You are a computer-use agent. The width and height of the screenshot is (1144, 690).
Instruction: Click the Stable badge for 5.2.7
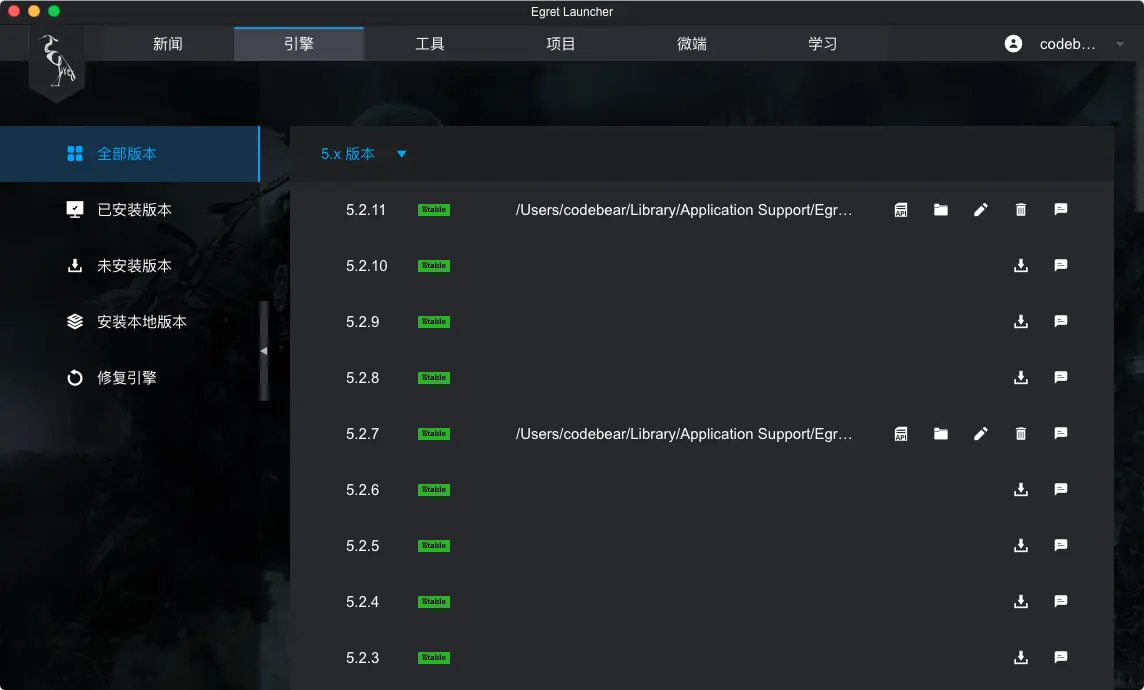pyautogui.click(x=434, y=434)
